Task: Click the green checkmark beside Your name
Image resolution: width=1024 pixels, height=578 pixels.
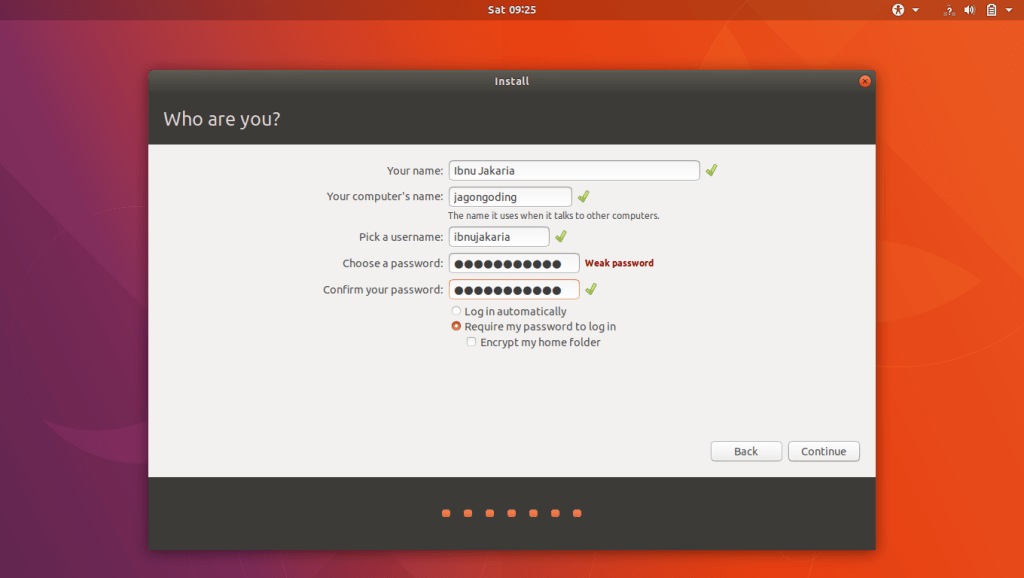Action: [711, 171]
